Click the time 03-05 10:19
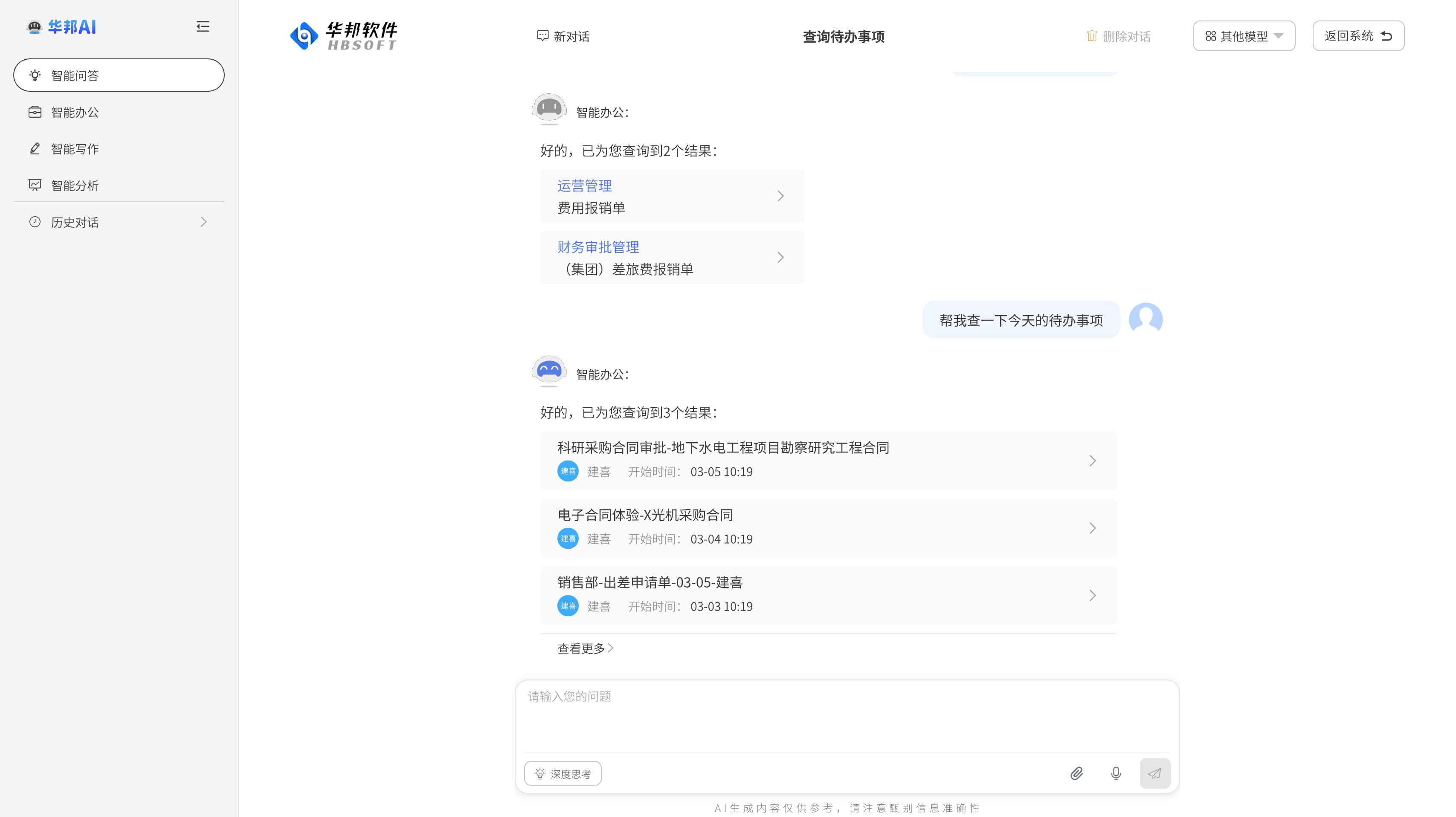Screen dimensions: 1456x817 pyautogui.click(x=721, y=472)
